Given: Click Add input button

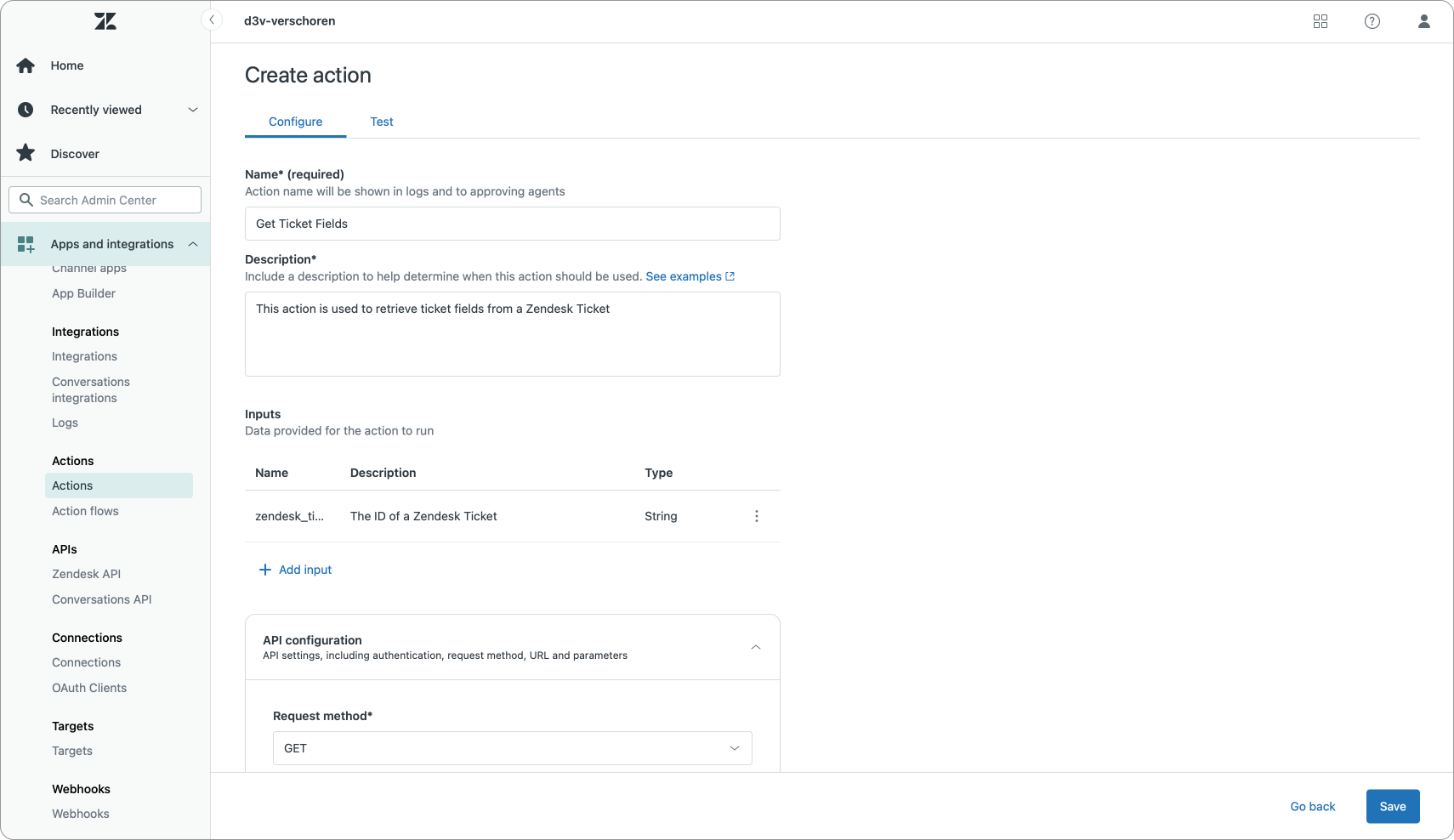Looking at the screenshot, I should pos(295,570).
